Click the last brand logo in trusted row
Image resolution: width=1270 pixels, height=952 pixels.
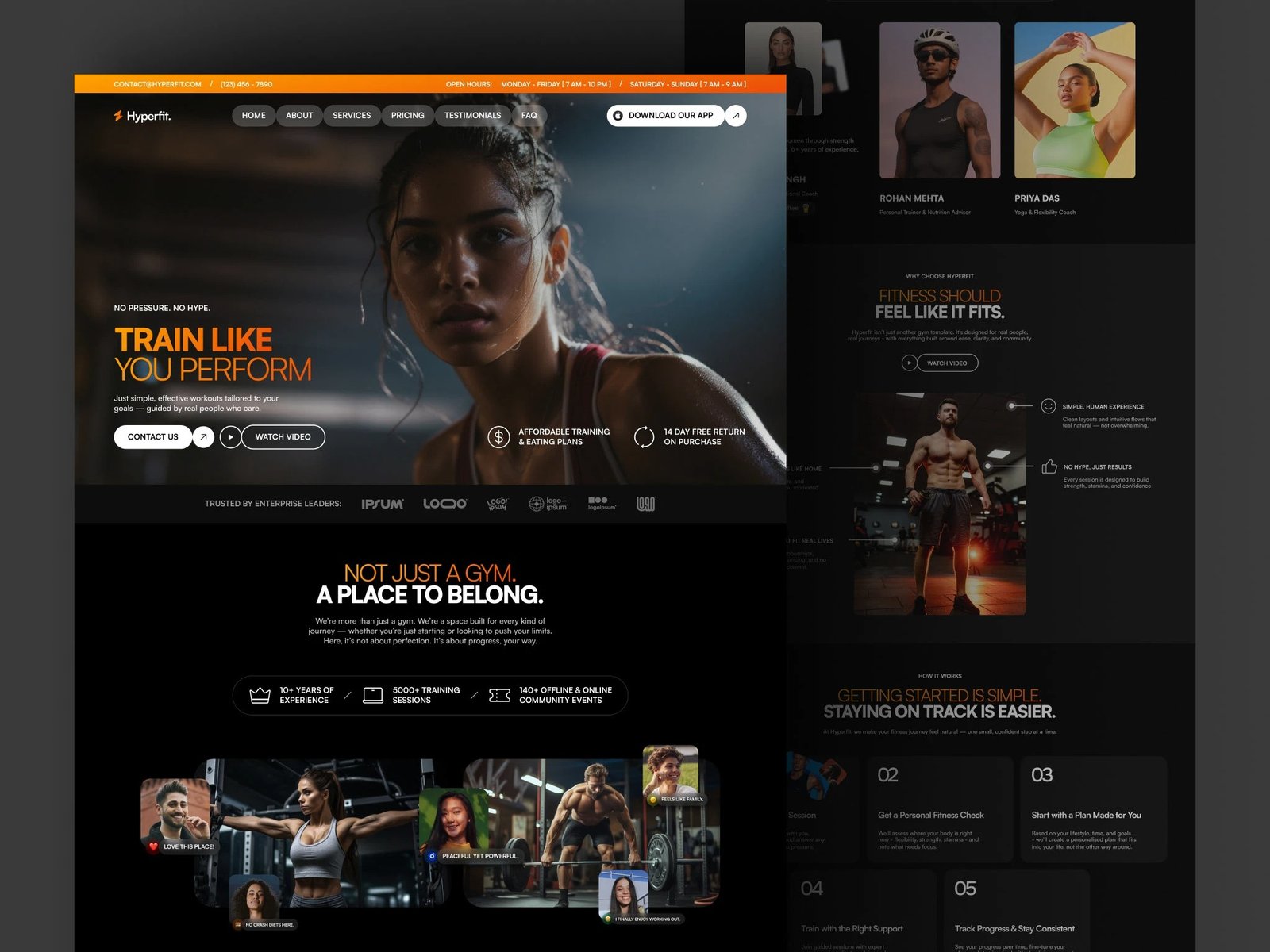[x=646, y=504]
